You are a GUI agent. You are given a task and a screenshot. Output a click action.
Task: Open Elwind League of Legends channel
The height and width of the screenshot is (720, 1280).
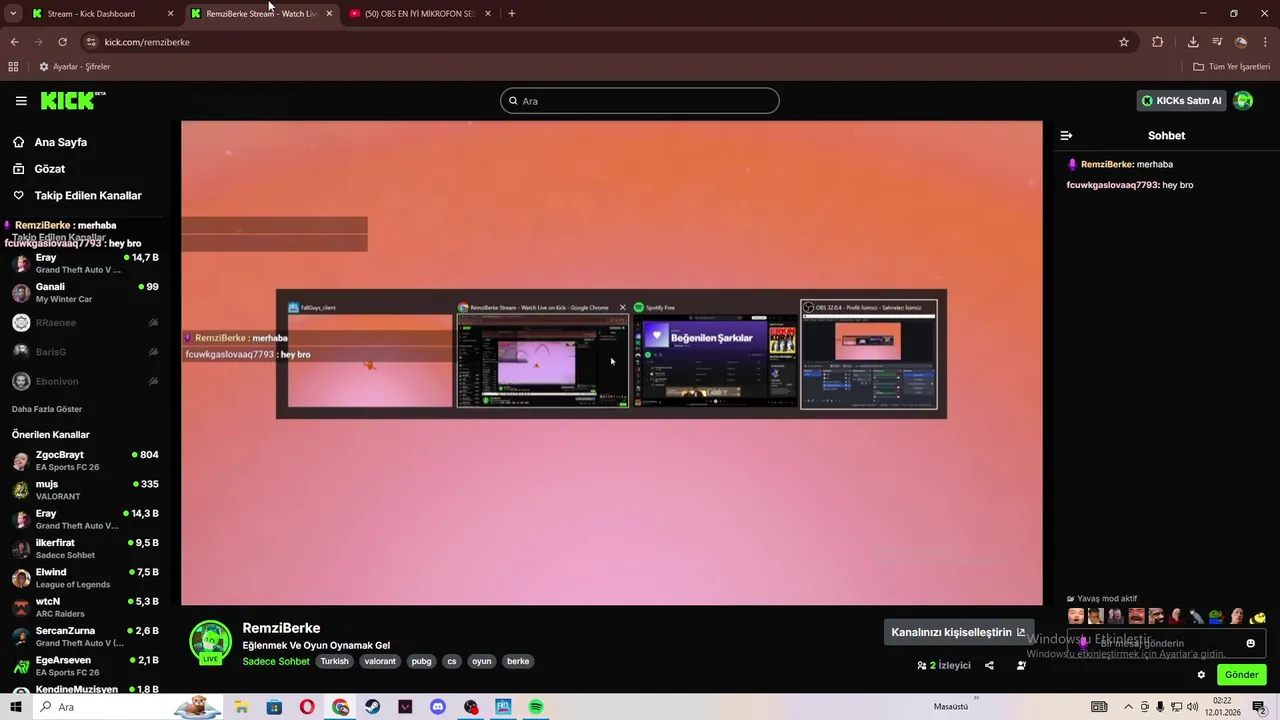pos(85,578)
